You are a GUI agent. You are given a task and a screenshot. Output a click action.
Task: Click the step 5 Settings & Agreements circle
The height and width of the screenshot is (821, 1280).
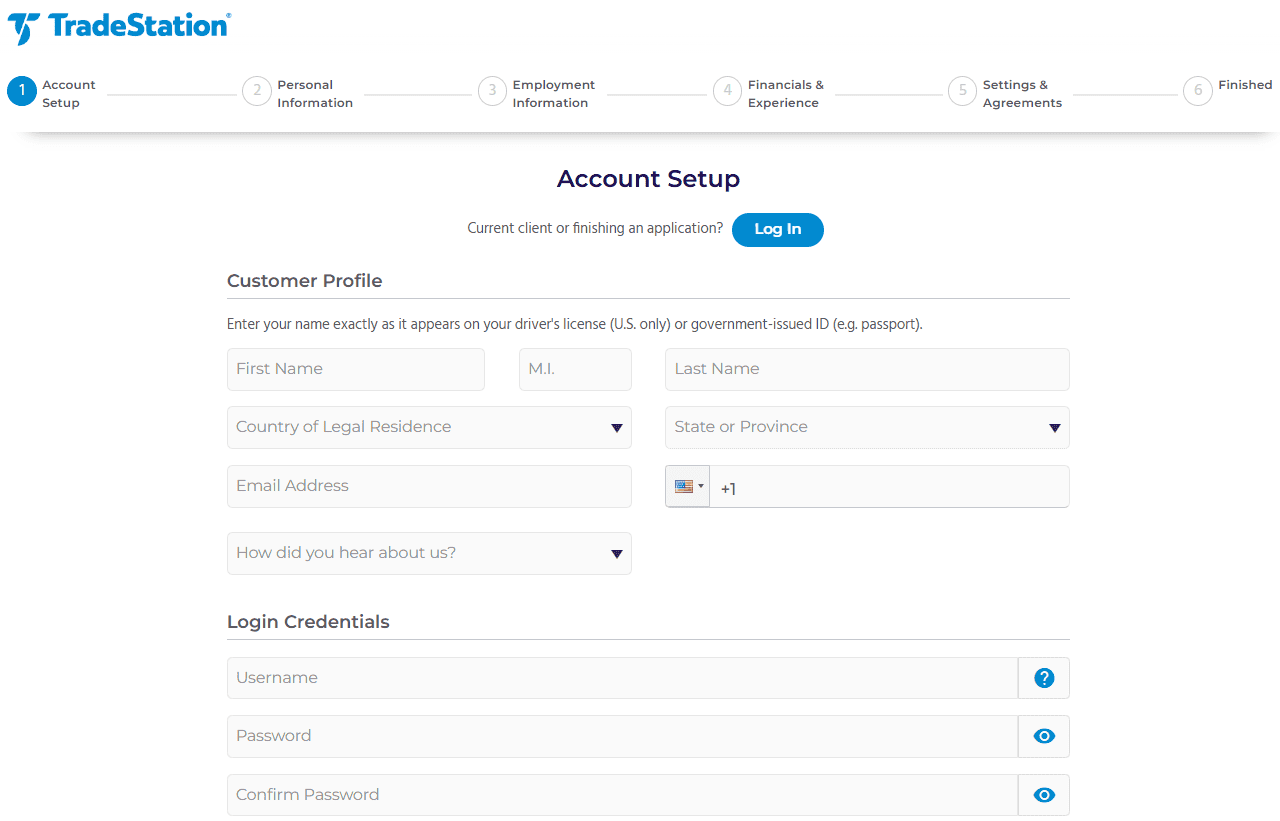962,91
